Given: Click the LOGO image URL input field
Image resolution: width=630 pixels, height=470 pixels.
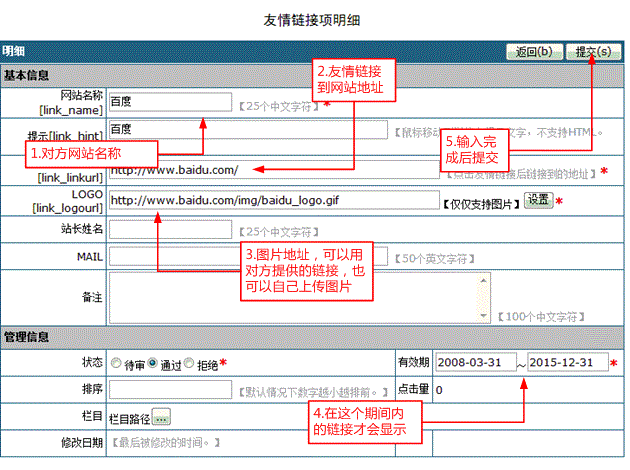Looking at the screenshot, I should click(x=272, y=201).
